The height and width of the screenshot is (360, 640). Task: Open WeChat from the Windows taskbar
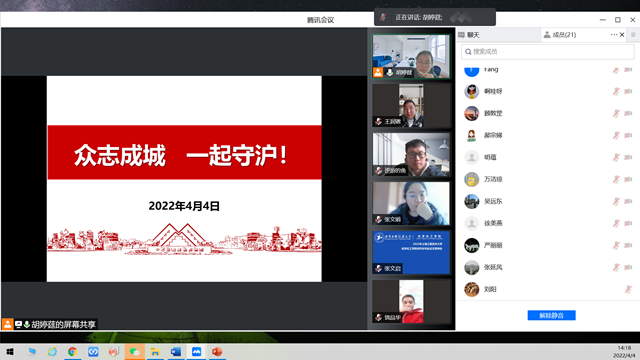click(x=134, y=351)
